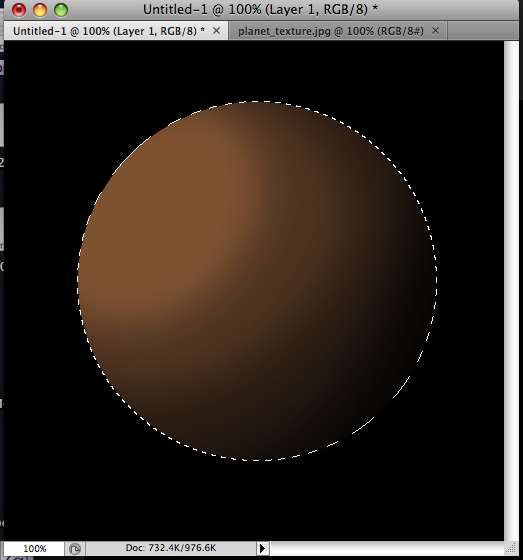Click the status bar preview icon beside zoom

75,549
